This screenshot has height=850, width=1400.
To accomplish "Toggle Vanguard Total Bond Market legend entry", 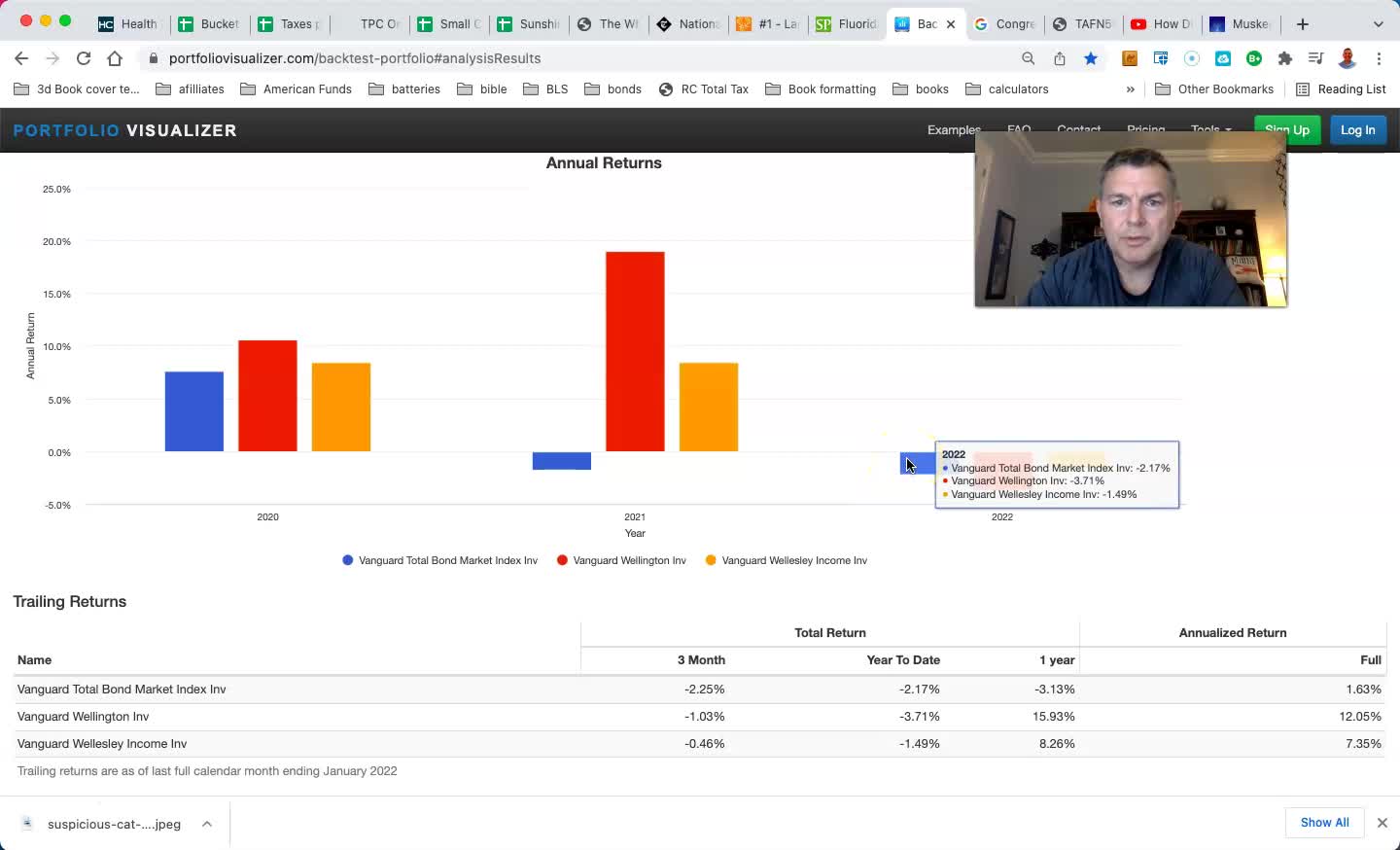I will click(x=439, y=561).
